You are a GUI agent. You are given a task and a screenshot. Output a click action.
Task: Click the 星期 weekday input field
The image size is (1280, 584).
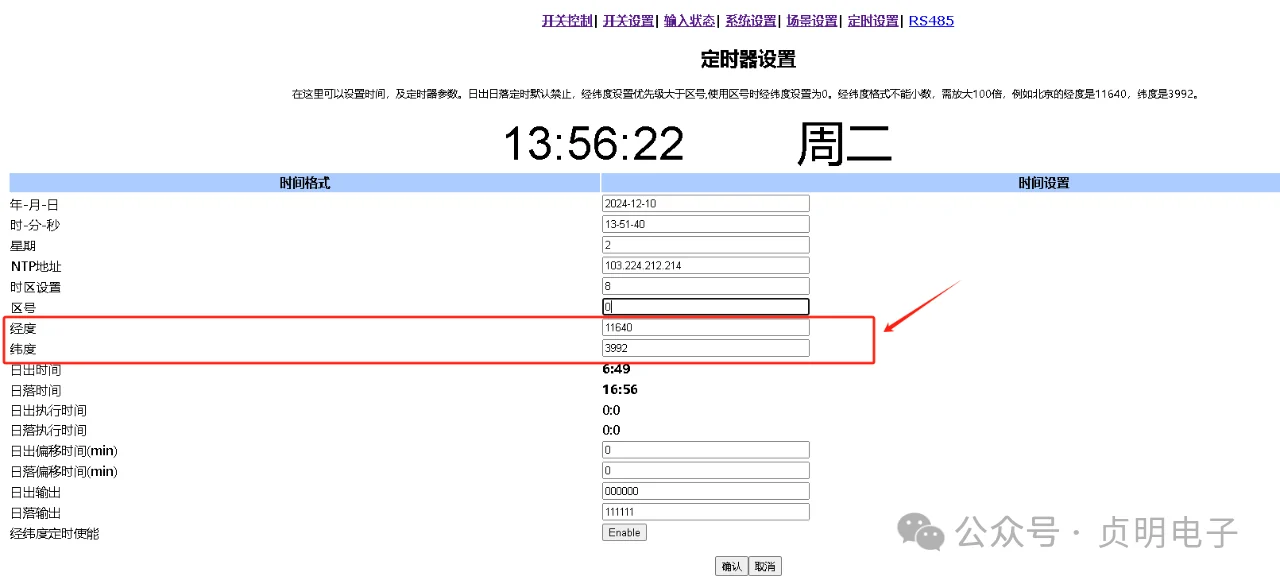coord(706,245)
